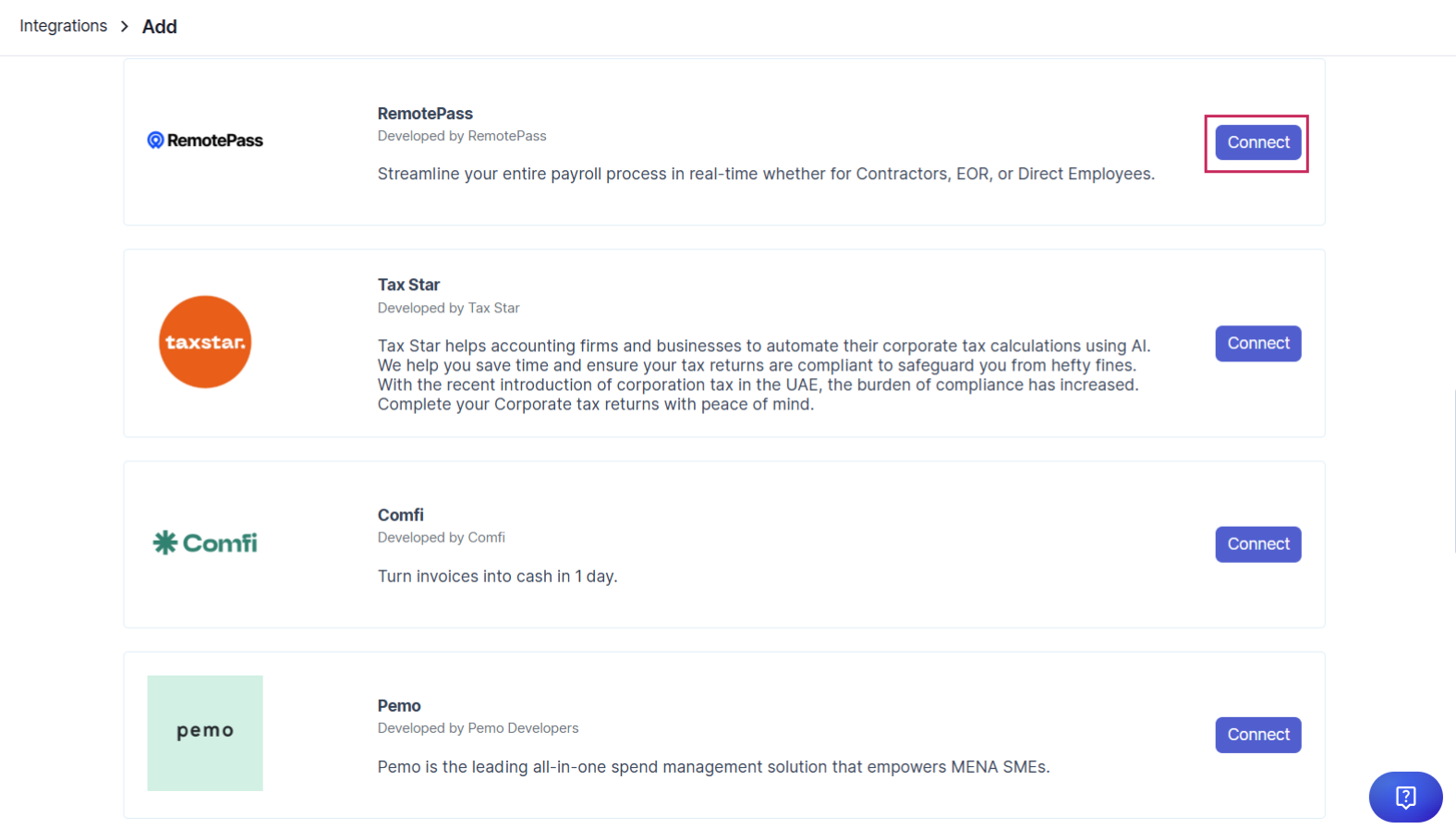Select the Add breadcrumb item

(x=160, y=27)
